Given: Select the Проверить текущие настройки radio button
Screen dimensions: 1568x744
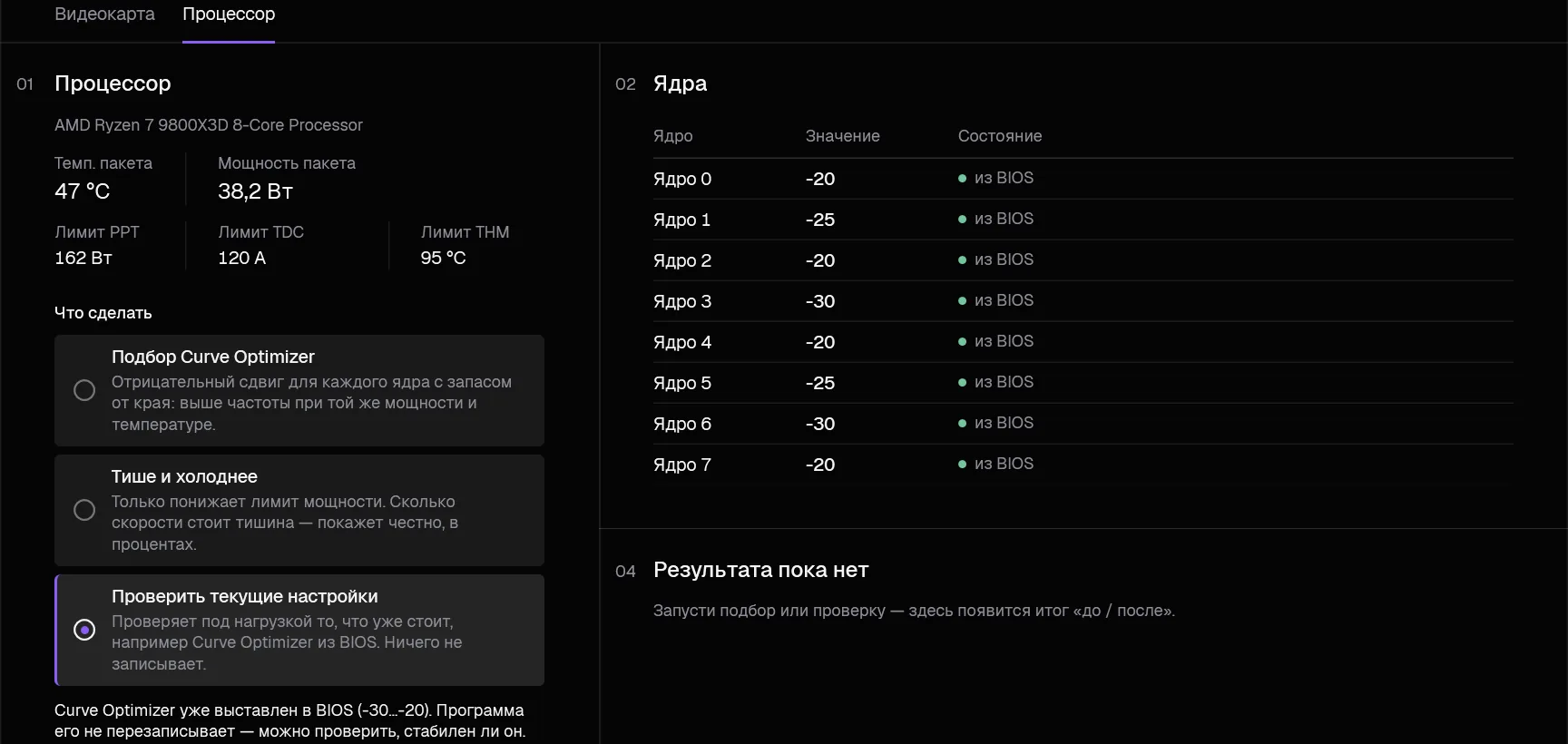Looking at the screenshot, I should 84,630.
